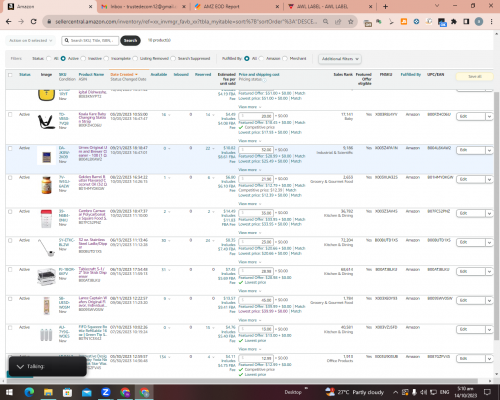This screenshot has height=400, width=500.
Task: Click the browser forward arrow
Action: 21,21
